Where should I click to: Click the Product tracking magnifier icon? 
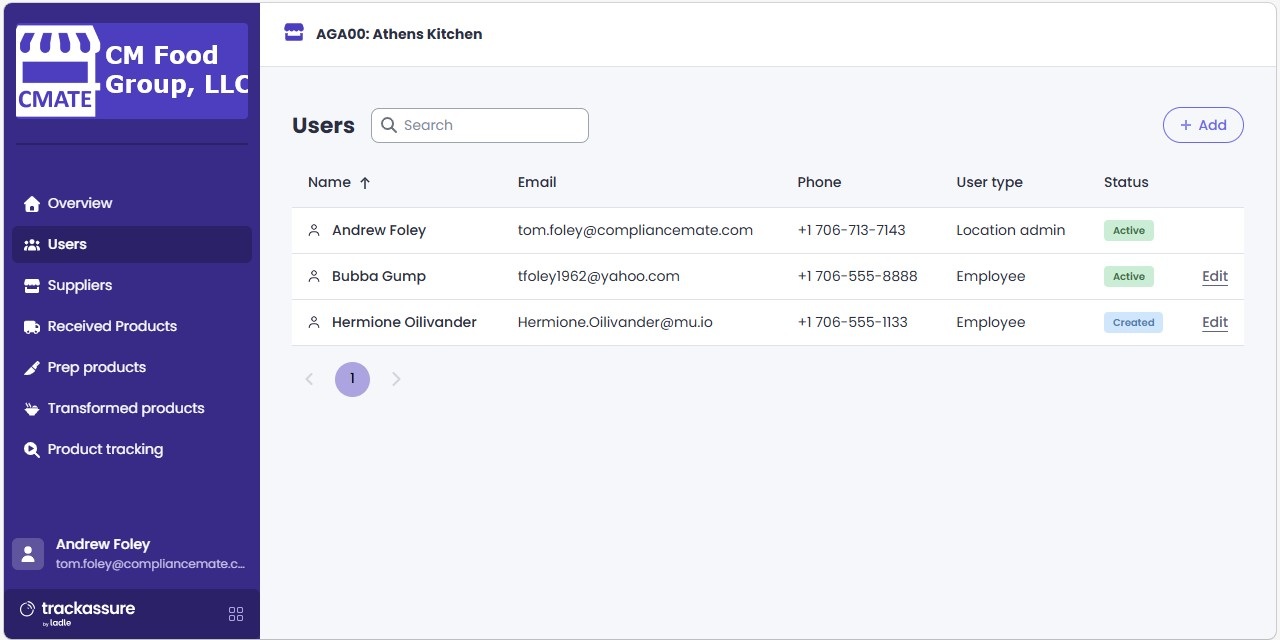[x=32, y=450]
